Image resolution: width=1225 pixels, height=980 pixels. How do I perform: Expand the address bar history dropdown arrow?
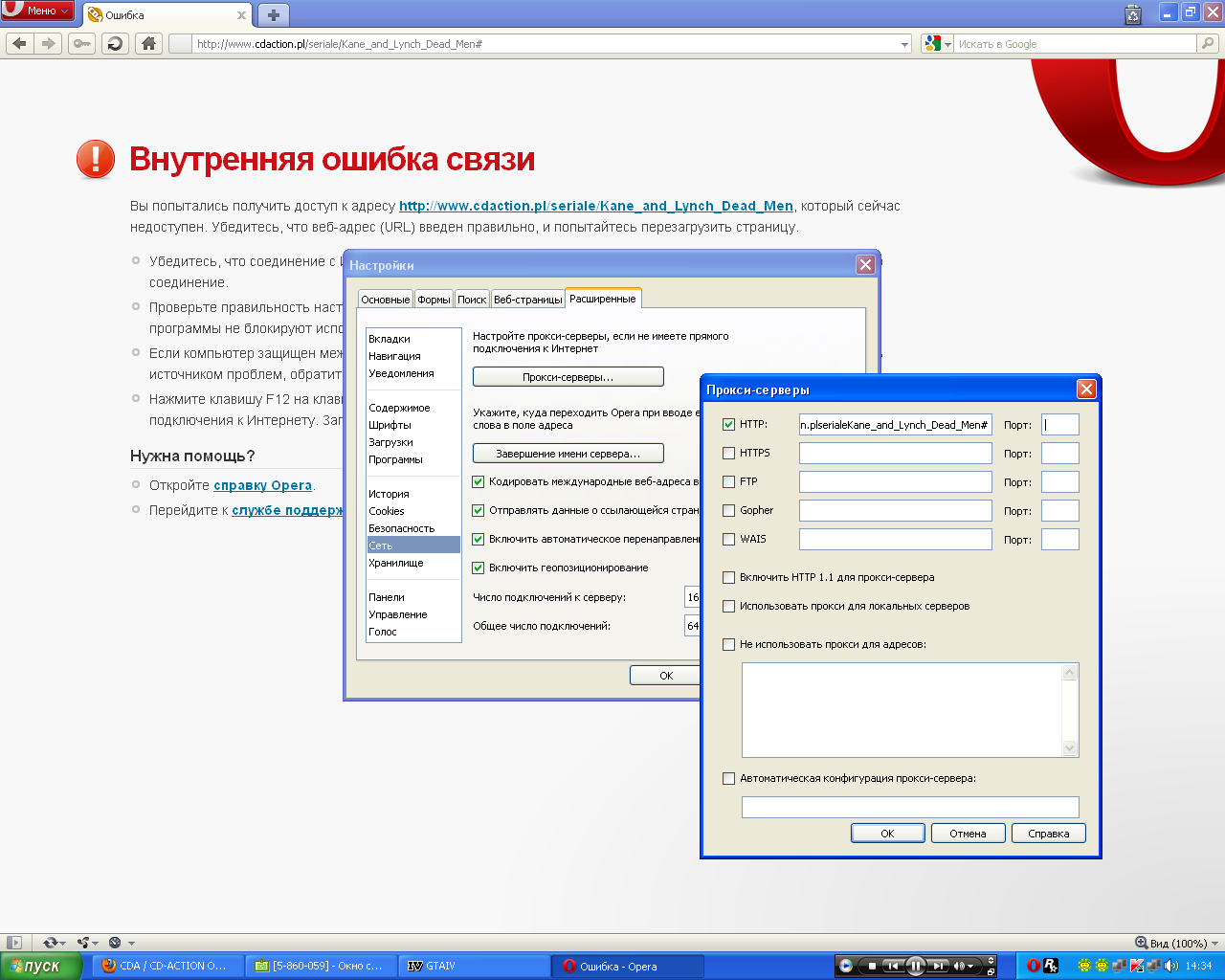coord(904,44)
